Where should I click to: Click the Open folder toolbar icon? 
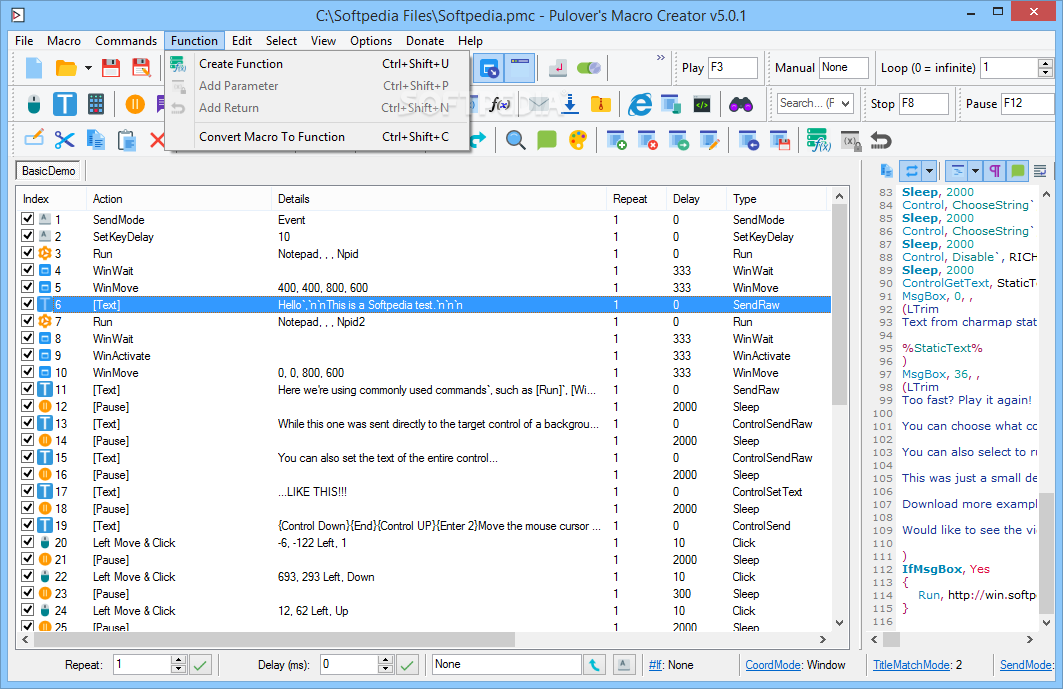pos(66,68)
